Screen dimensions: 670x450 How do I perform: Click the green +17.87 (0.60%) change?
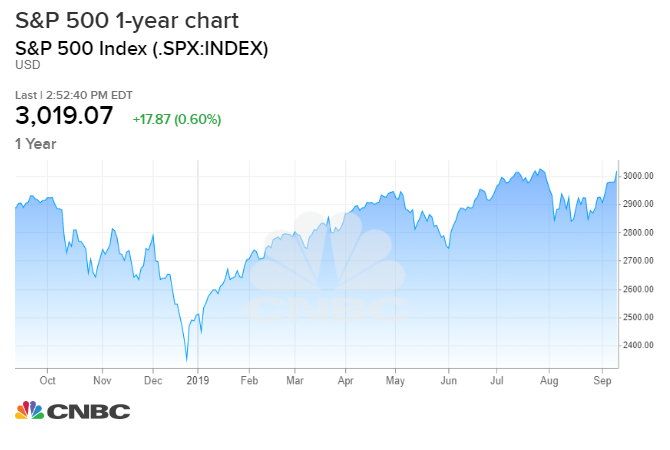click(x=177, y=119)
